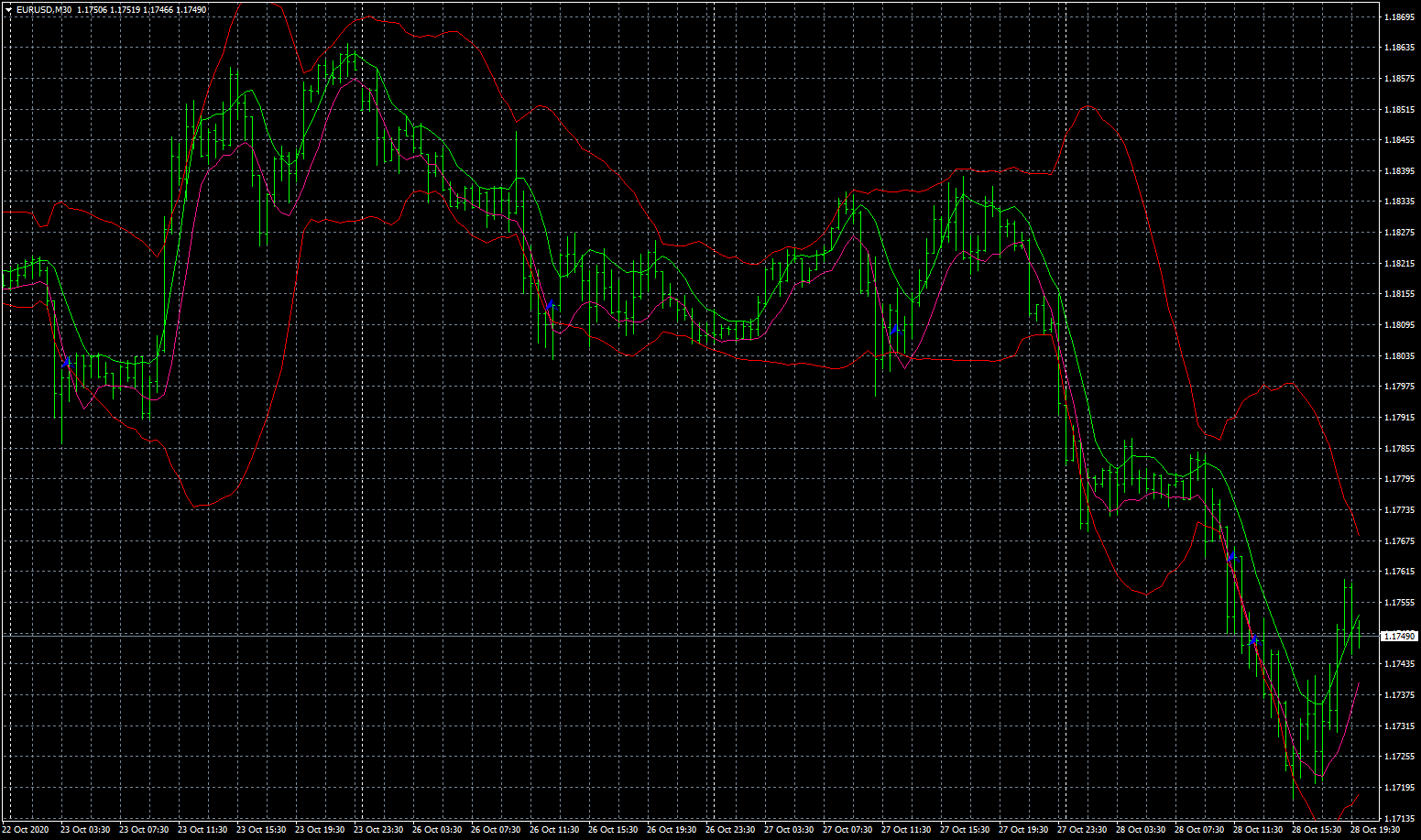Click the 23 Oct 07:30 time label
1421x840 pixels.
pyautogui.click(x=144, y=830)
